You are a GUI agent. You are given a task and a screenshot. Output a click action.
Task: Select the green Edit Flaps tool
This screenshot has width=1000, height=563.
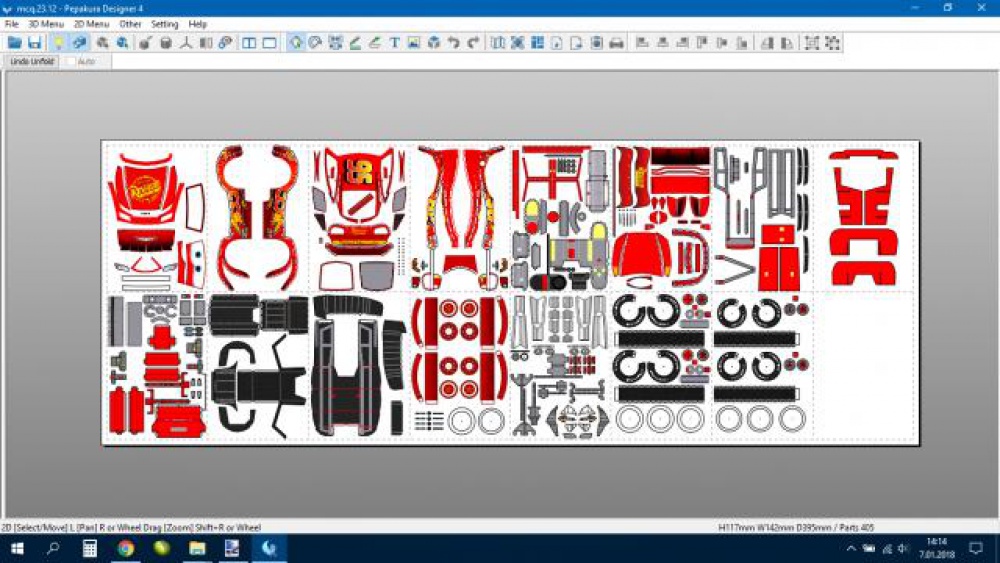tap(355, 43)
